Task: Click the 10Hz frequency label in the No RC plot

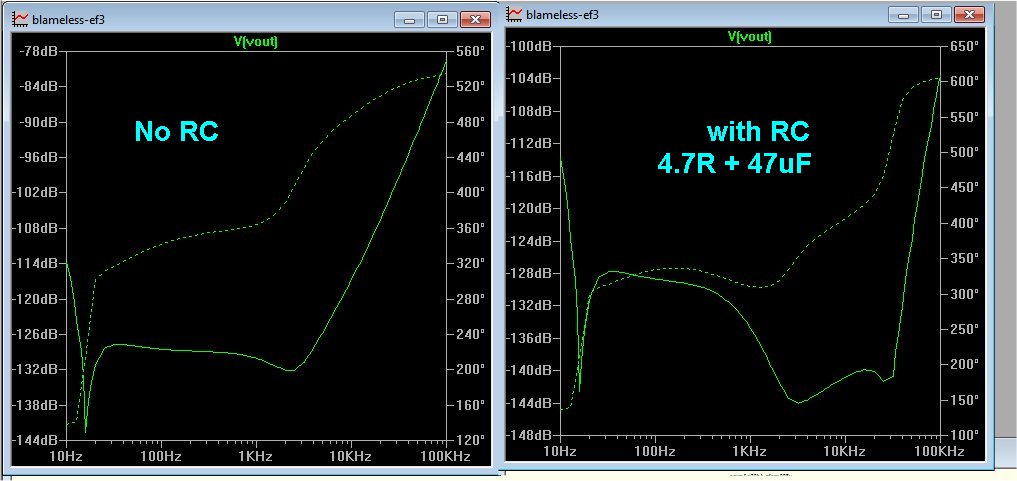Action: coord(66,454)
